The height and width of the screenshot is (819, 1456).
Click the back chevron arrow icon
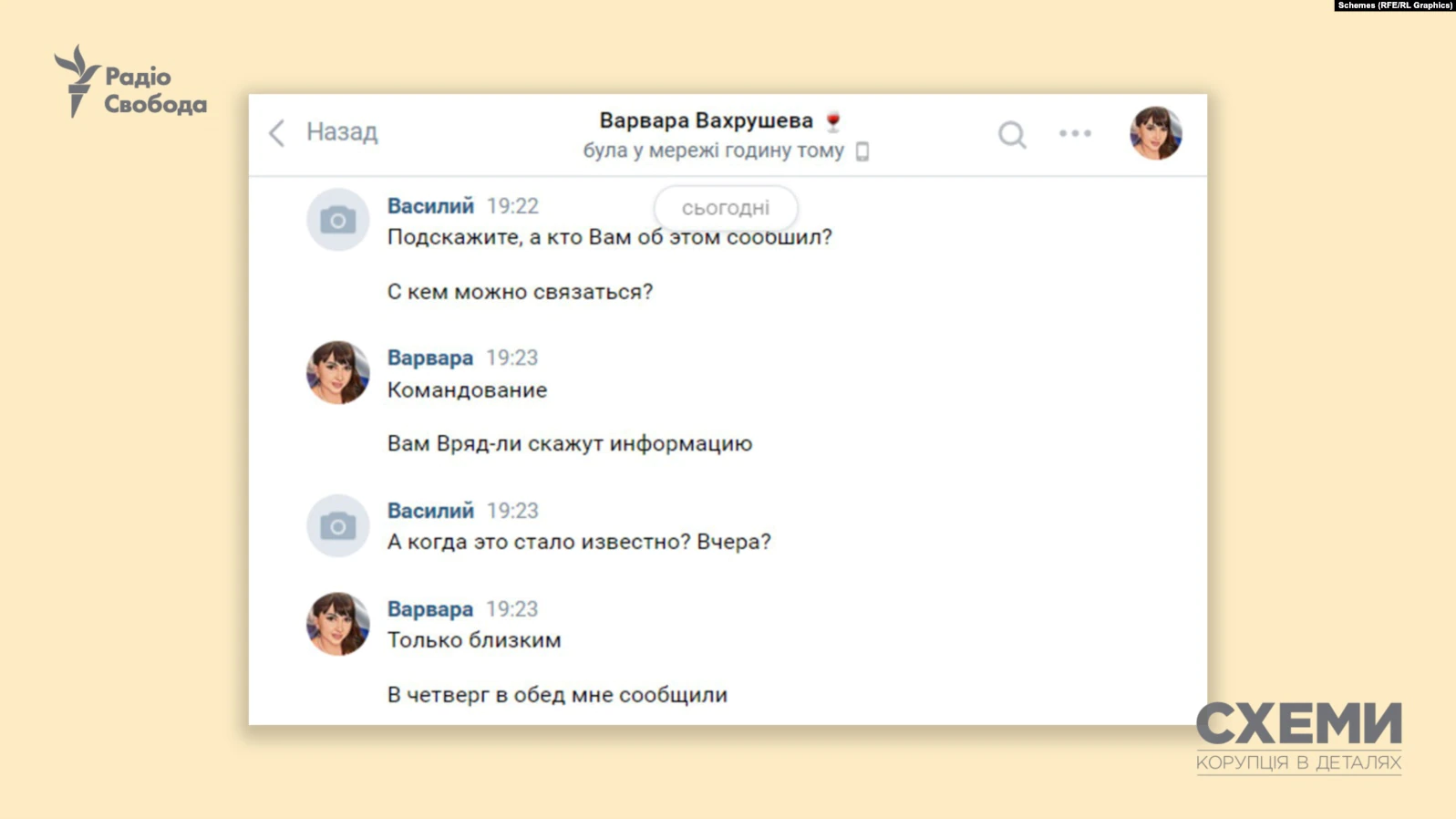pyautogui.click(x=277, y=133)
